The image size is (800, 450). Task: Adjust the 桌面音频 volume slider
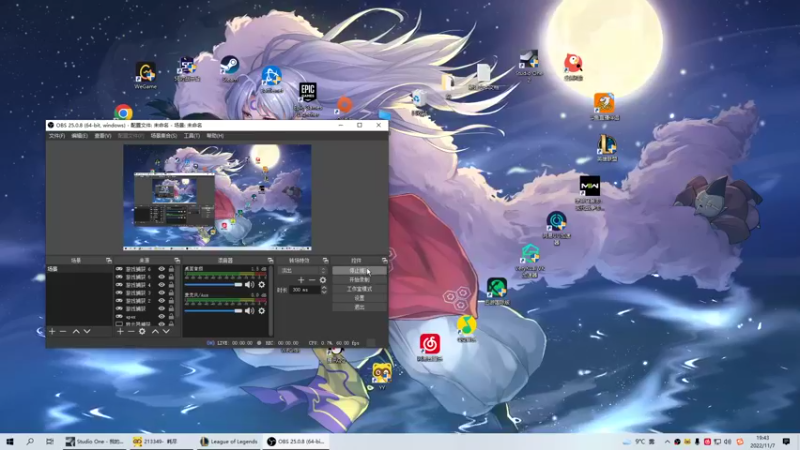(x=213, y=285)
